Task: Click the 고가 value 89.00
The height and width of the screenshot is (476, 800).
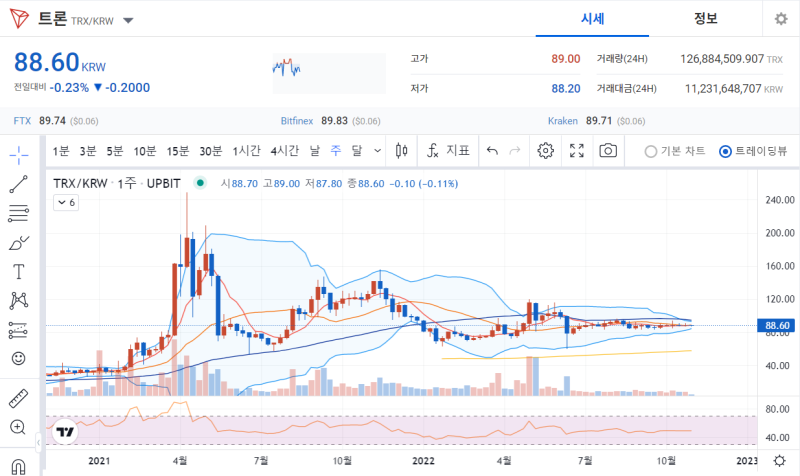Action: (566, 59)
